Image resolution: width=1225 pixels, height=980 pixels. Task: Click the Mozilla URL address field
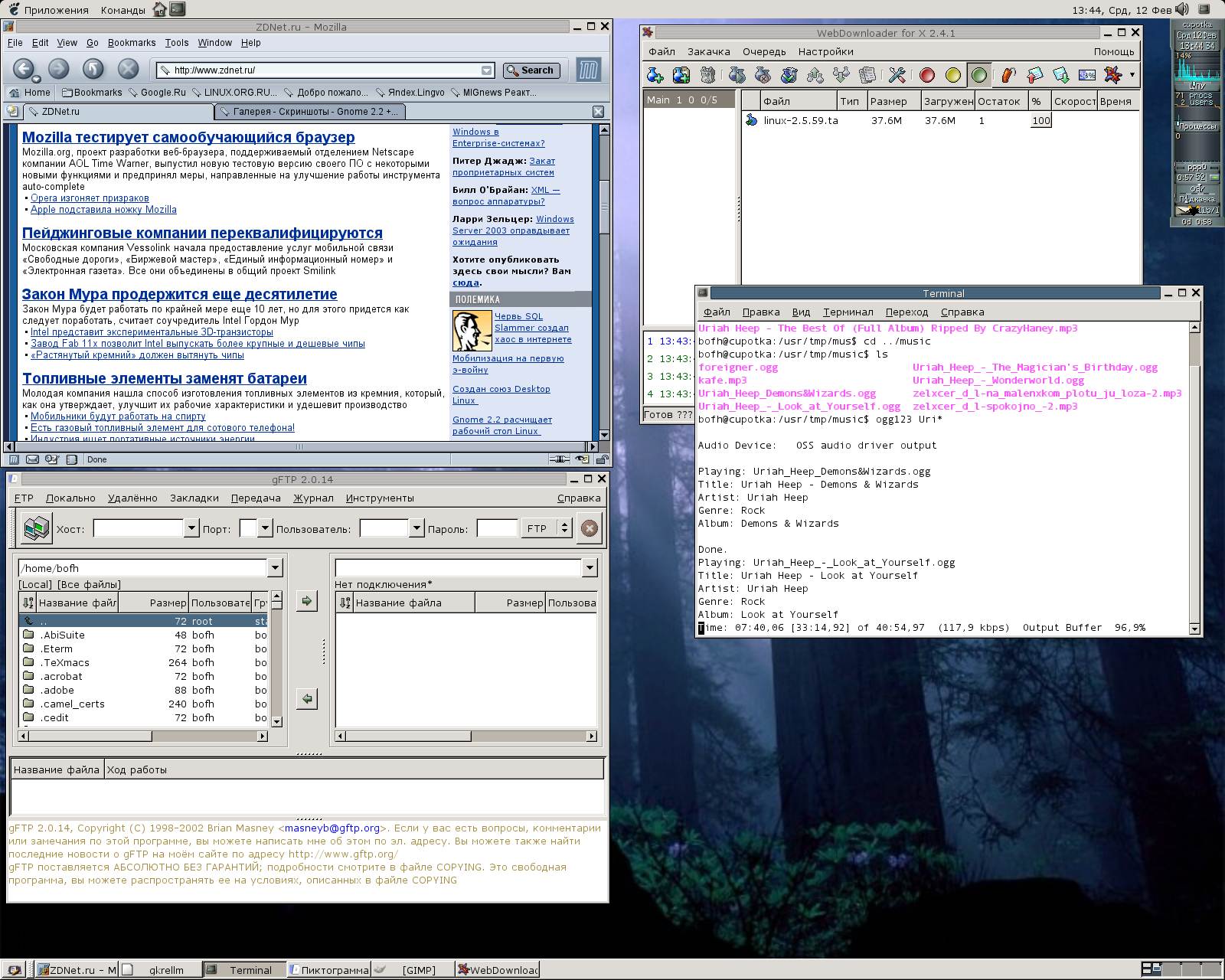(x=325, y=70)
